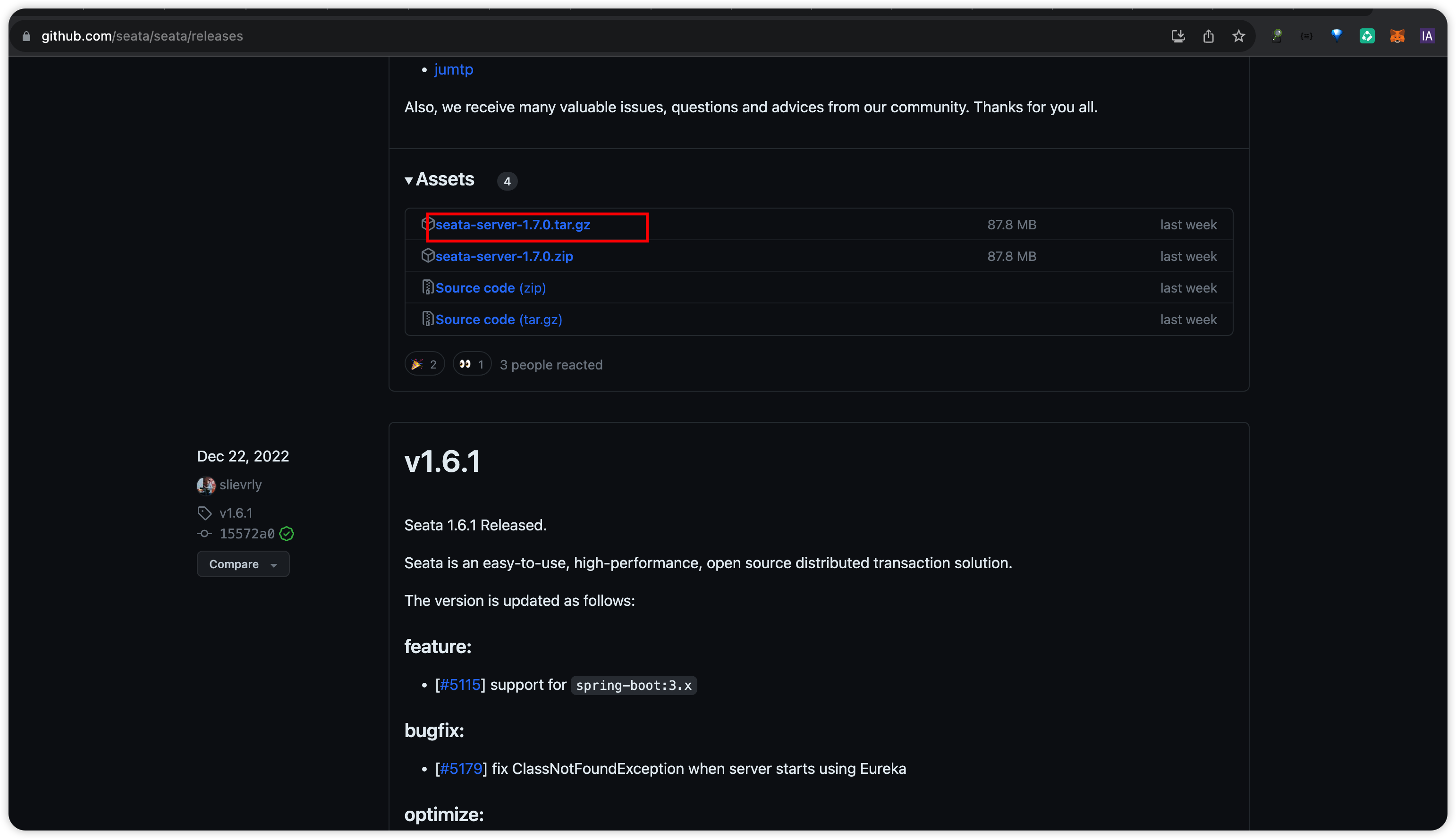The image size is (1456, 839).
Task: Click the green recycle extension icon
Action: tap(1367, 36)
